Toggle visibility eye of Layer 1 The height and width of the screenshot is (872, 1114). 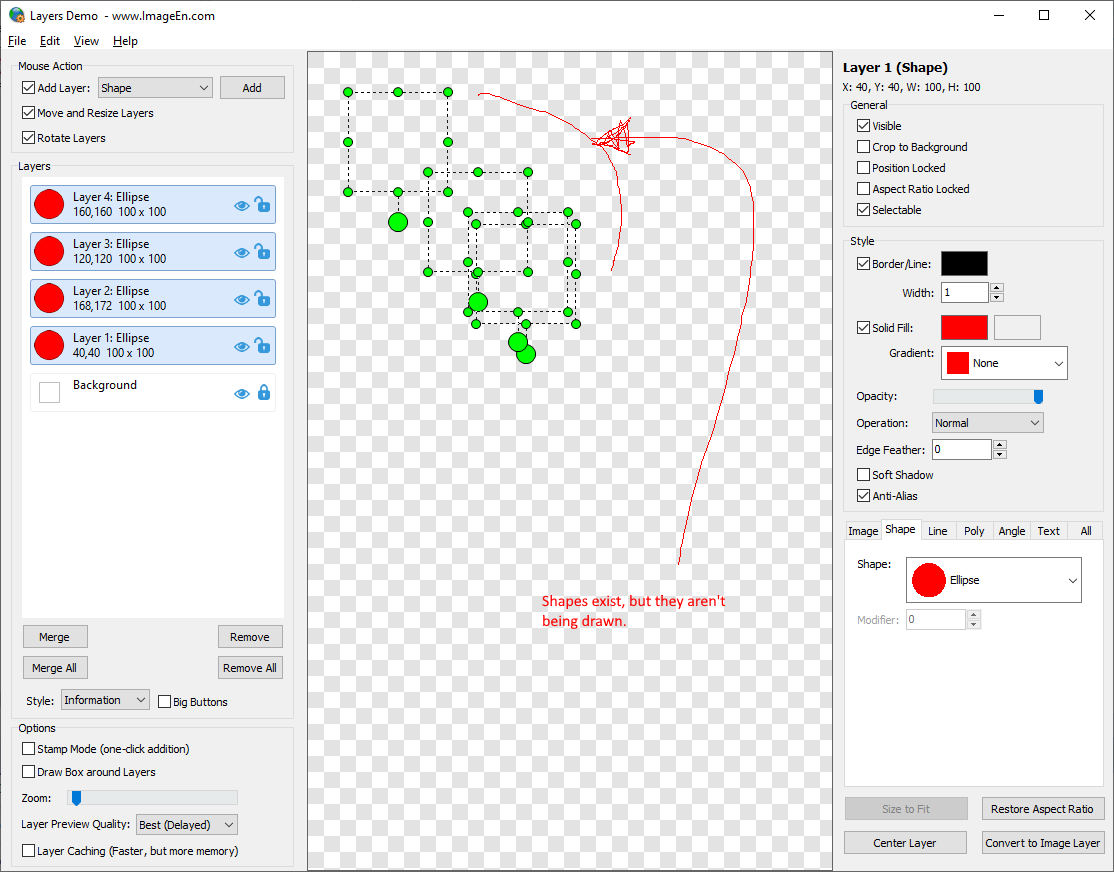coord(242,346)
